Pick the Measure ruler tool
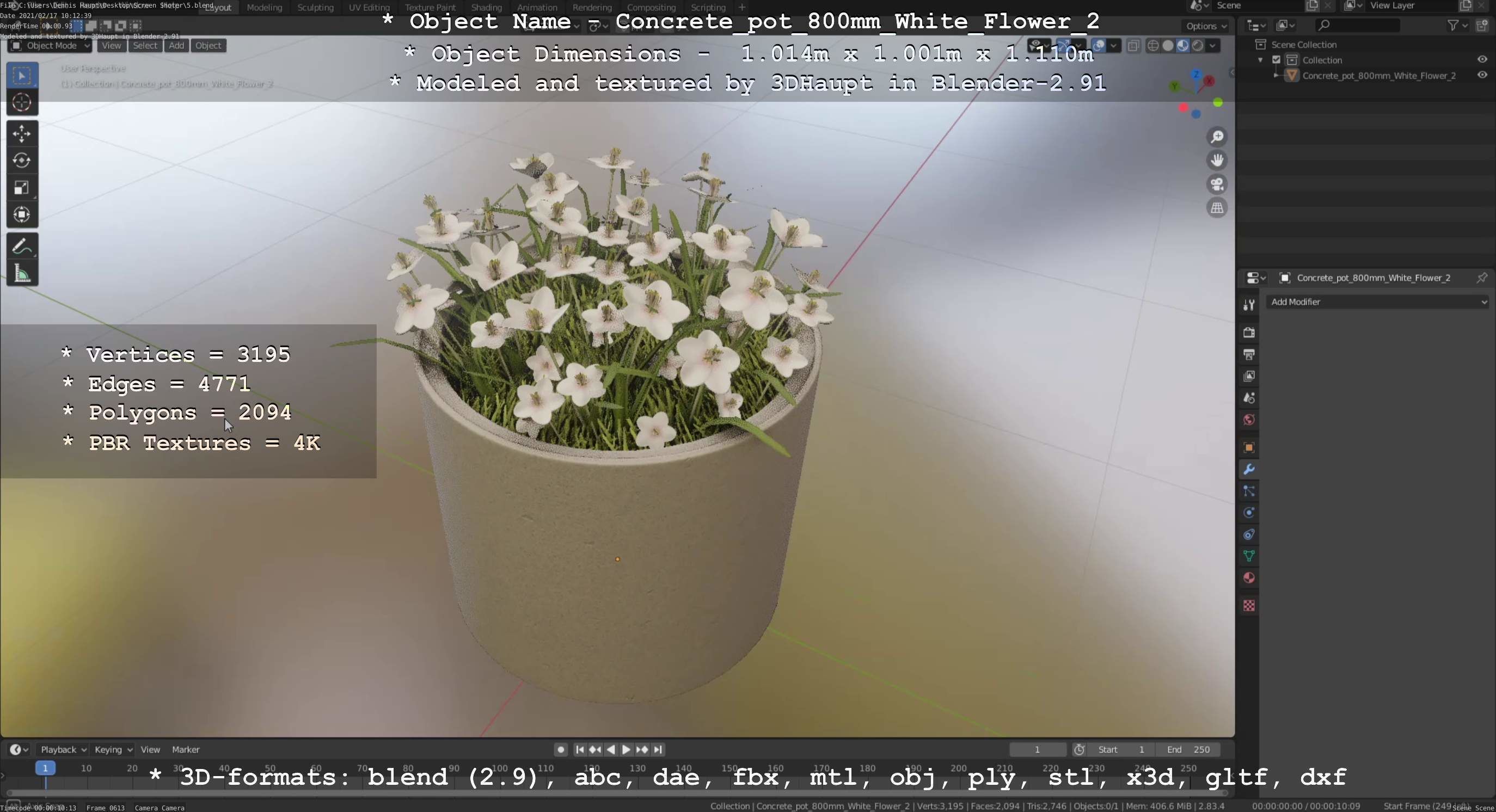The height and width of the screenshot is (812, 1496). (22, 273)
